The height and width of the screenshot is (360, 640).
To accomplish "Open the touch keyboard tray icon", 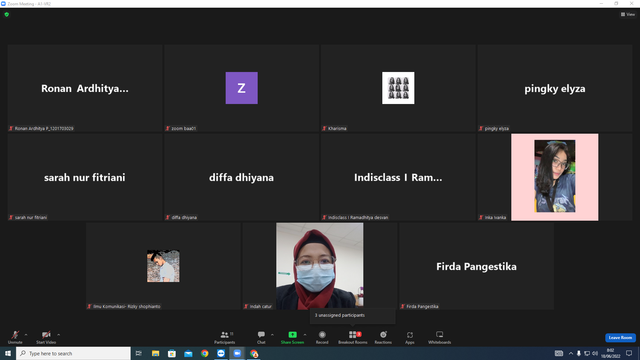I will pos(559,353).
